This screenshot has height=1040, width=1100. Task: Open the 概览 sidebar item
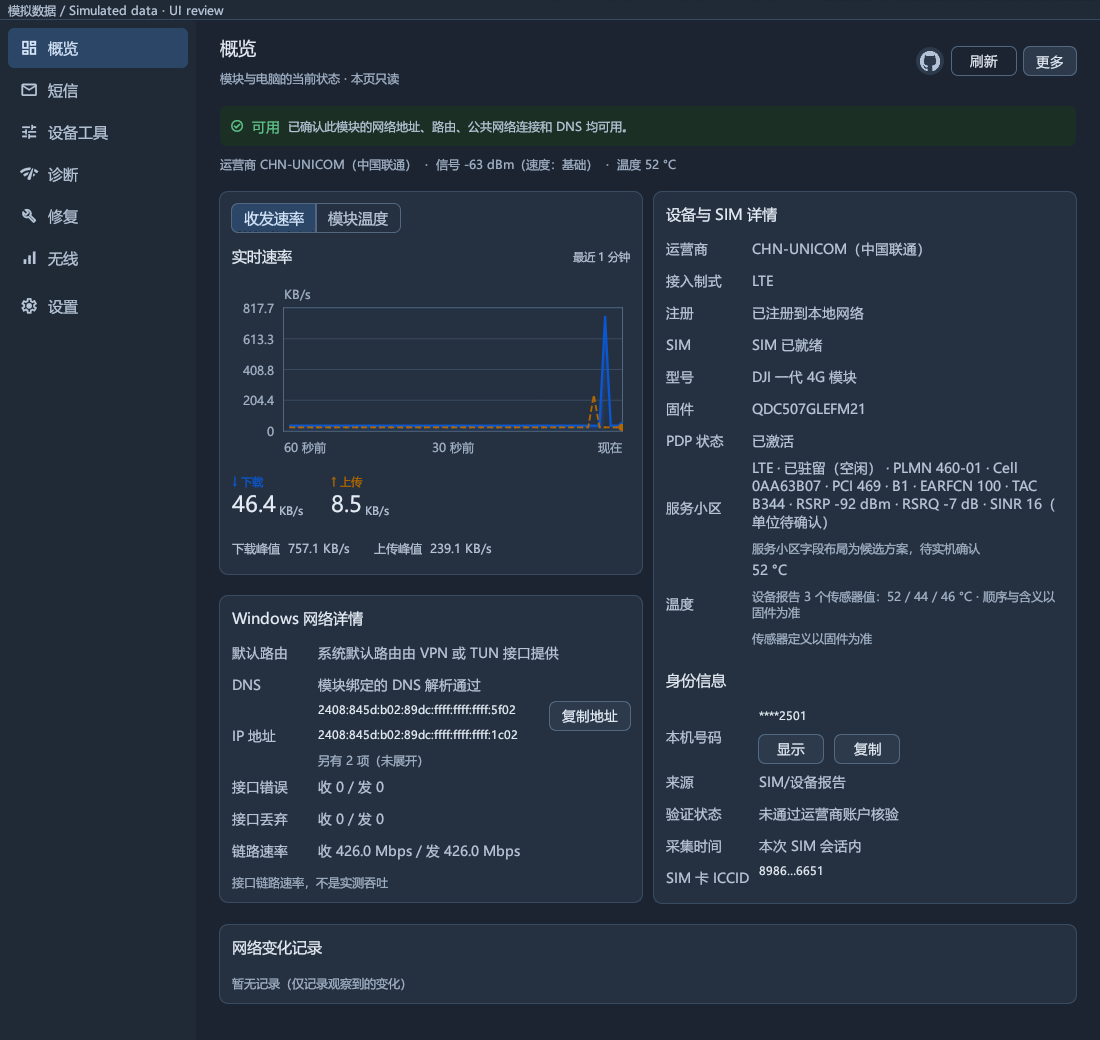click(x=98, y=48)
